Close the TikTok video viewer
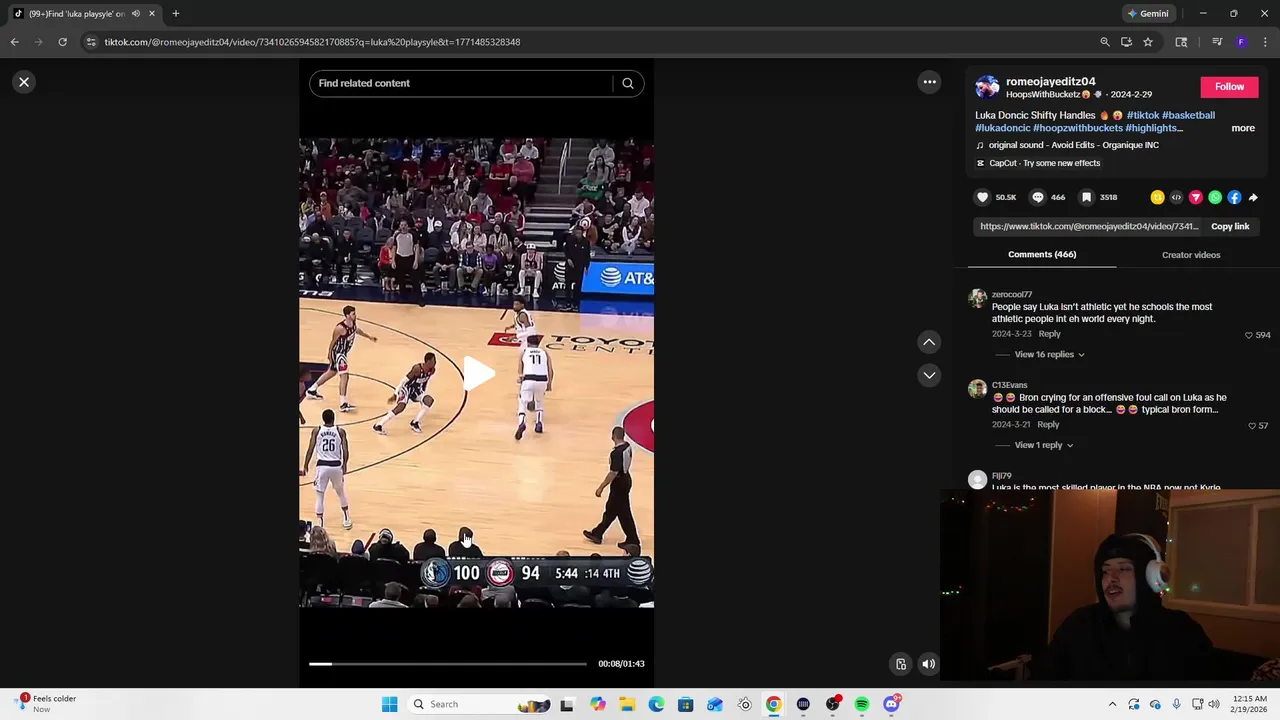This screenshot has width=1280, height=720. [x=24, y=82]
